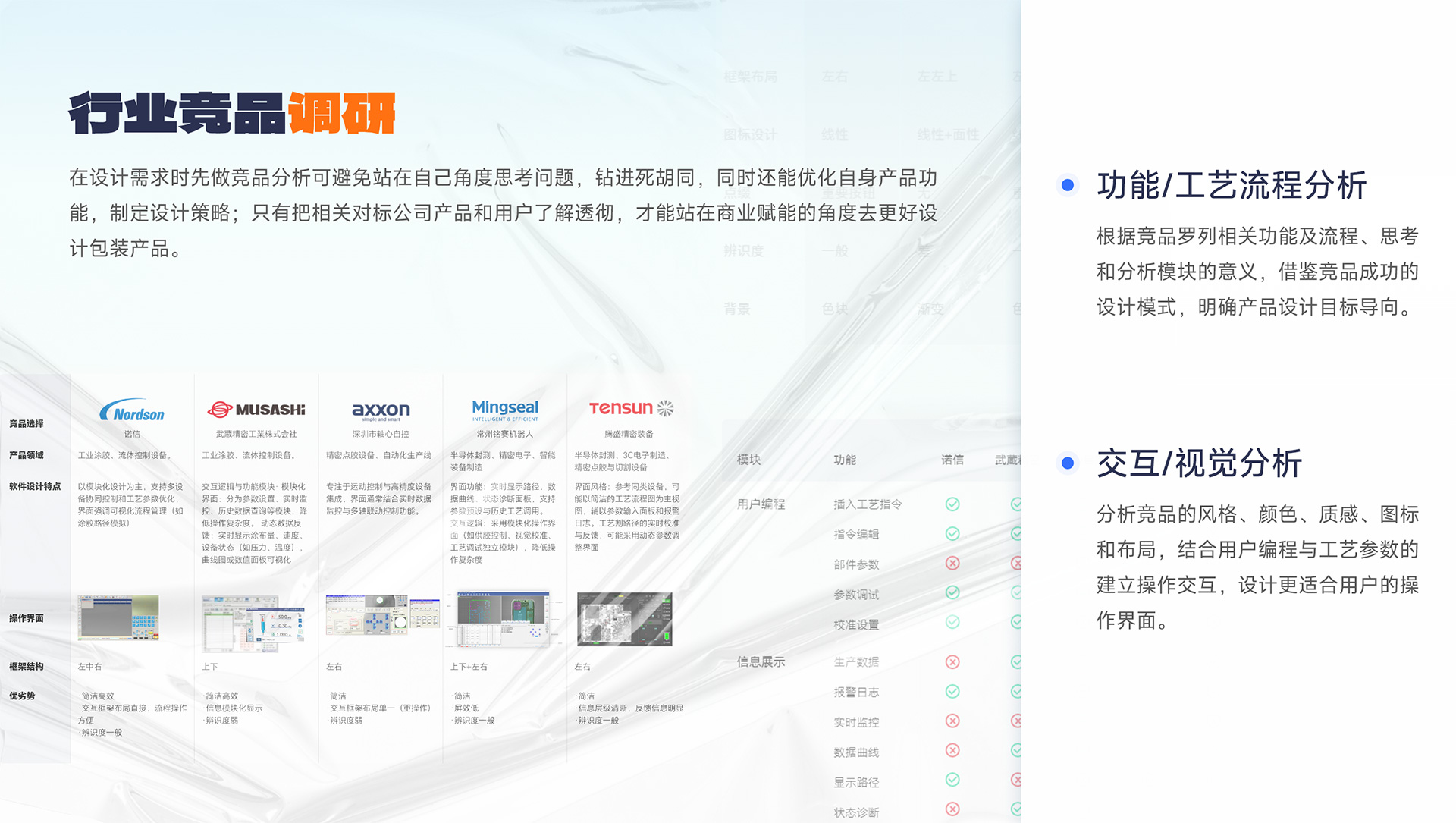Click the 行业竞品调研 title
The width and height of the screenshot is (1456, 823).
coord(233,115)
